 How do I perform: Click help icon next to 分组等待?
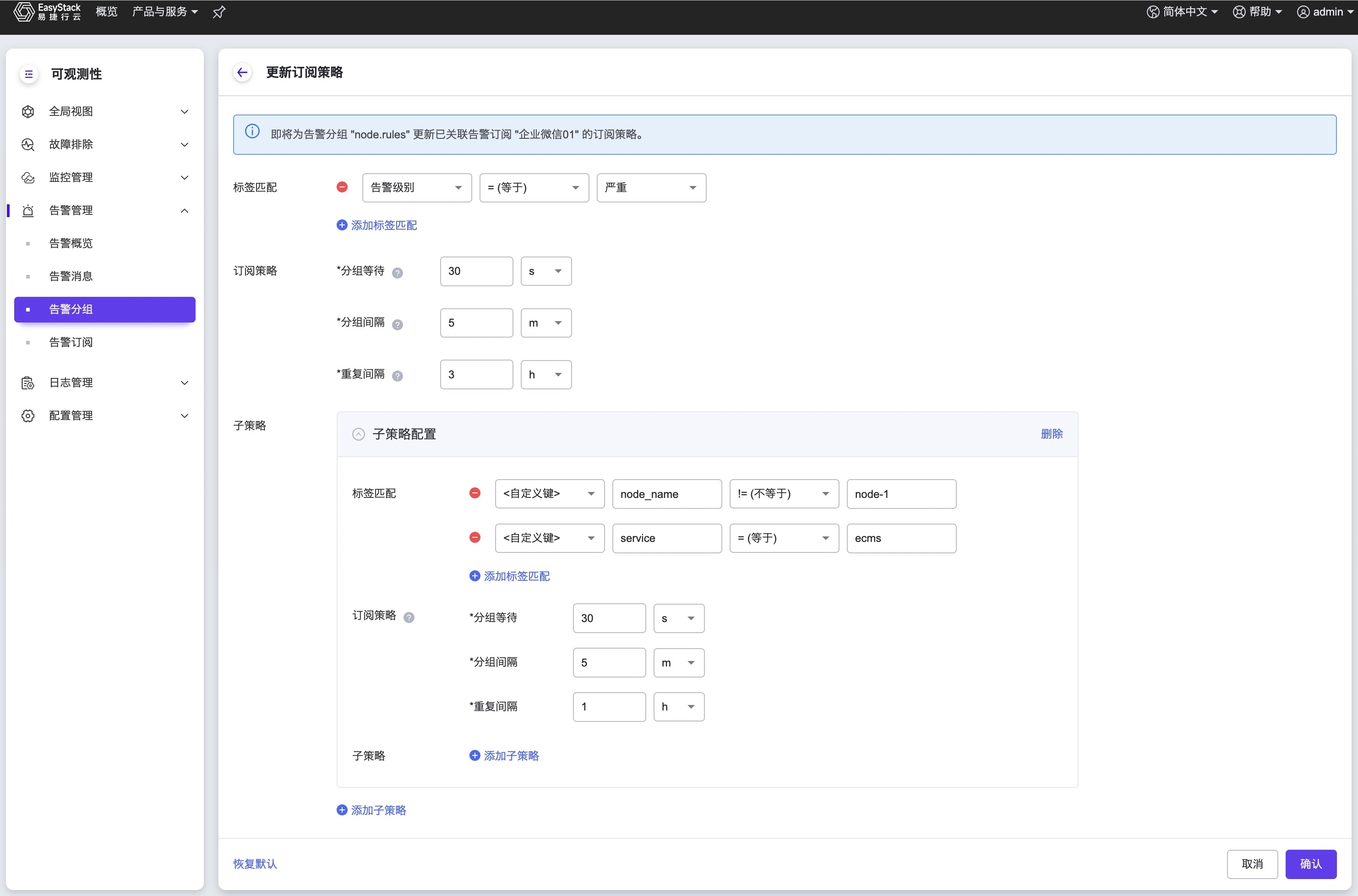[x=398, y=273]
